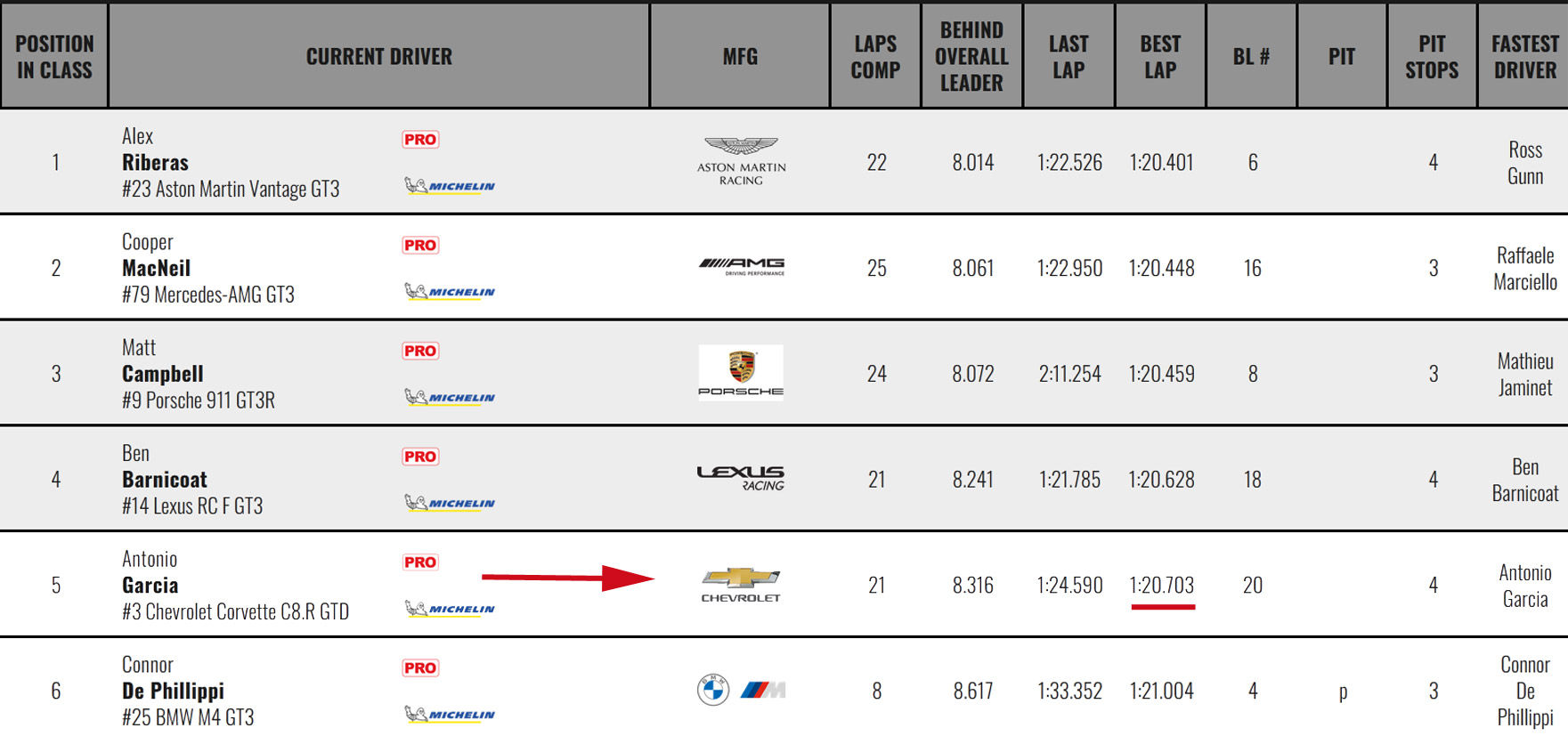The image size is (1568, 736).
Task: Click Michelin logo in Connor De Phillippi row
Action: pos(451,714)
